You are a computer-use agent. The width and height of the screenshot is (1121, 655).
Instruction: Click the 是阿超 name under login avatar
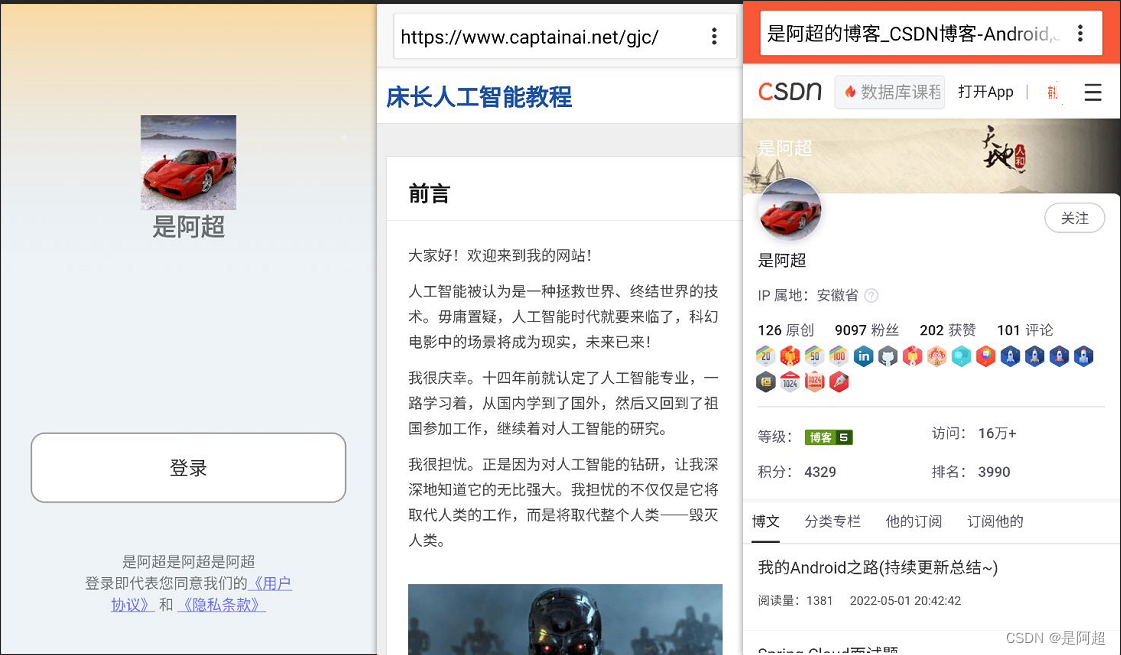[188, 227]
